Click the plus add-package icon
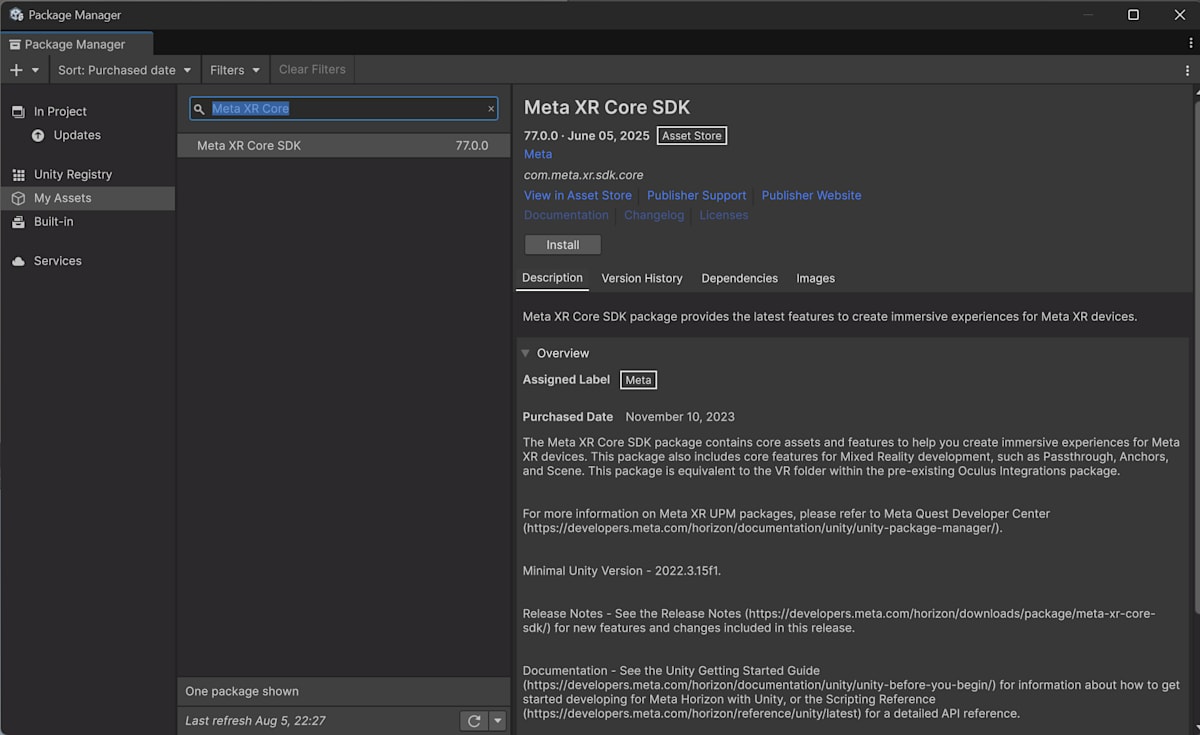The height and width of the screenshot is (735, 1200). point(15,70)
